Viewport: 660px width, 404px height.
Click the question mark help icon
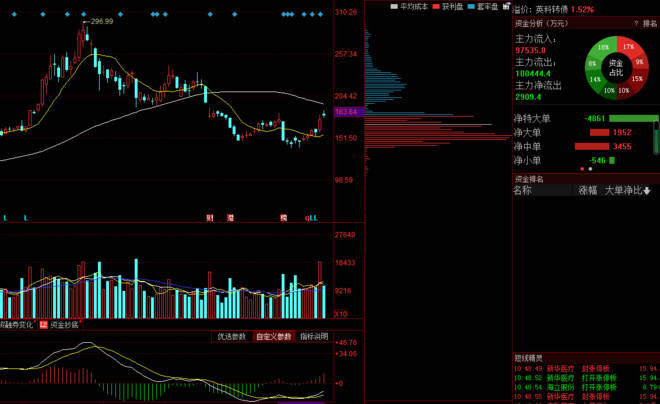point(636,24)
